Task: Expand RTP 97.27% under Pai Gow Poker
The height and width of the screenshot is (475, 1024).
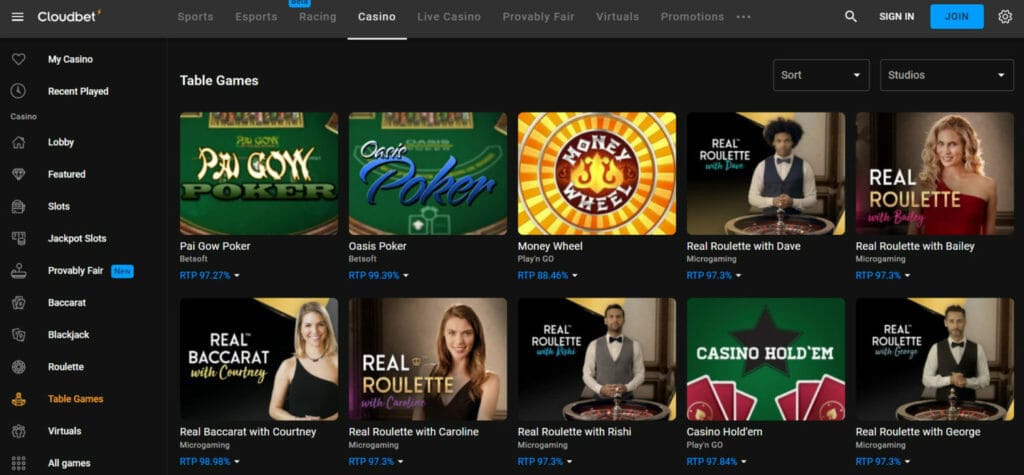Action: point(210,276)
